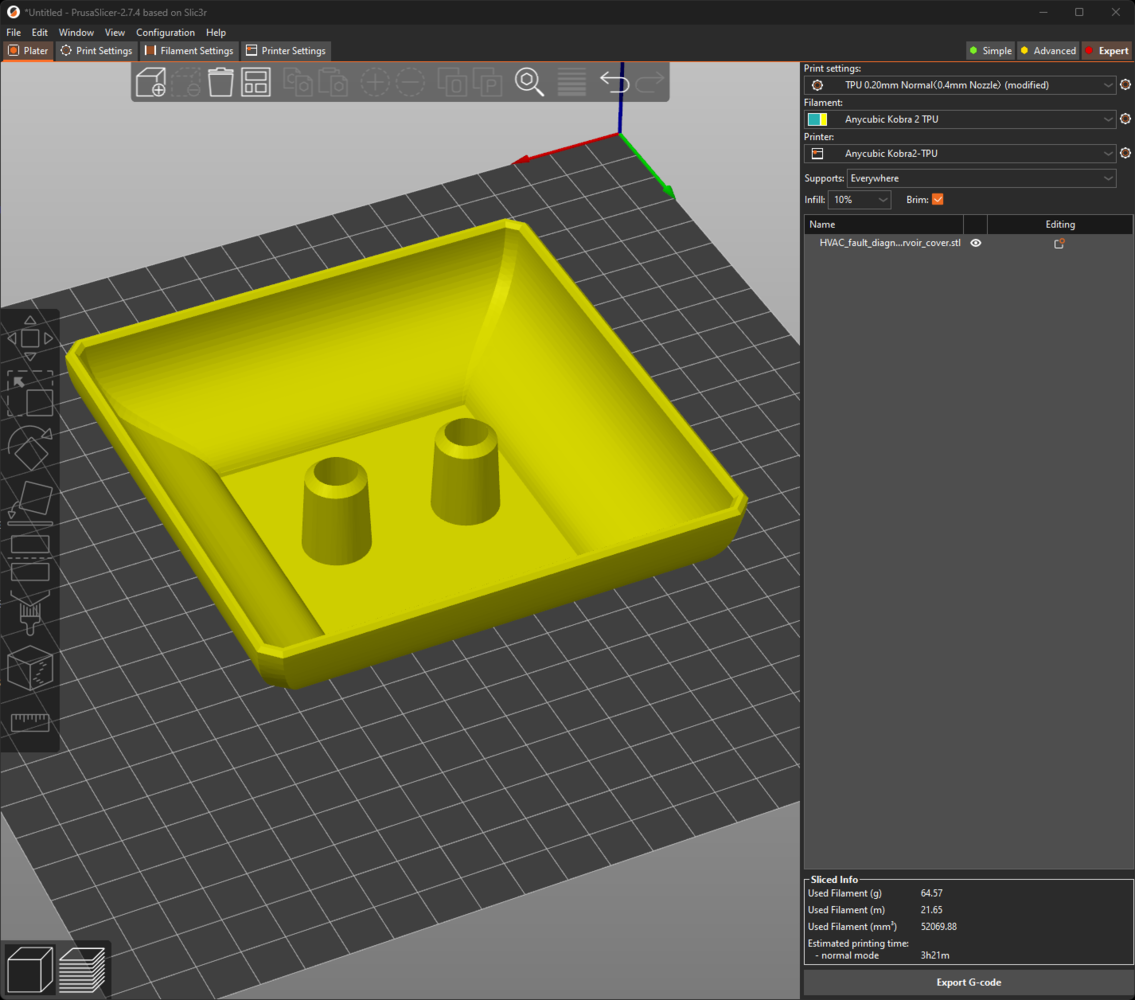
Task: Hide the HVAC model with eye icon
Action: [976, 243]
